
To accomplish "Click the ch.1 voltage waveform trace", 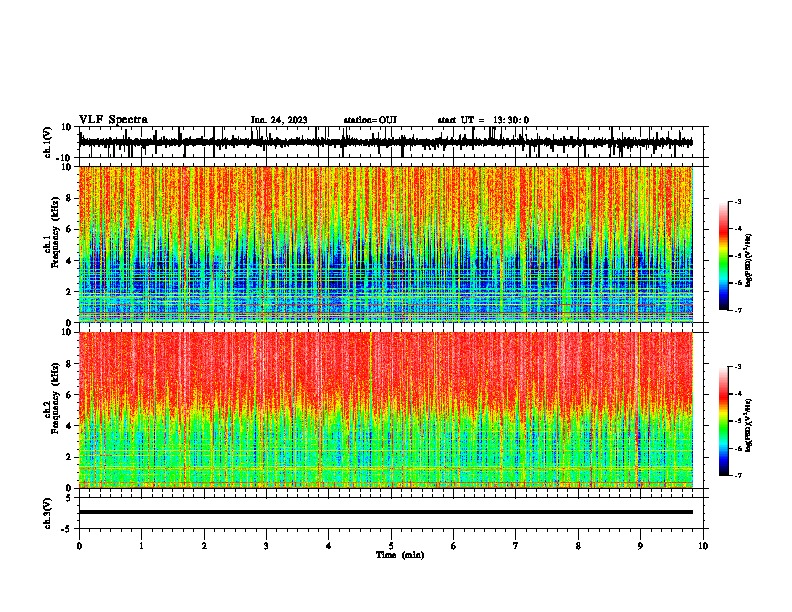I will point(385,142).
